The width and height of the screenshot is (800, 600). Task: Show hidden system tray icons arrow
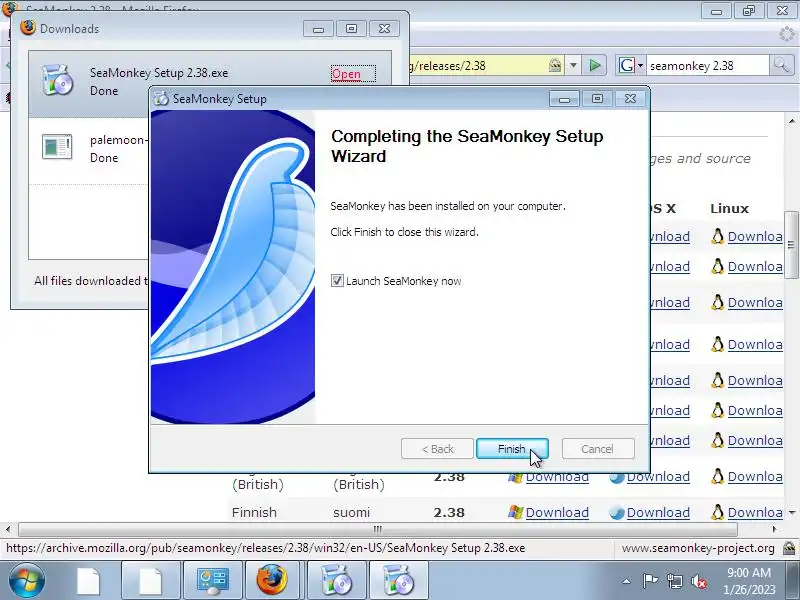click(627, 581)
